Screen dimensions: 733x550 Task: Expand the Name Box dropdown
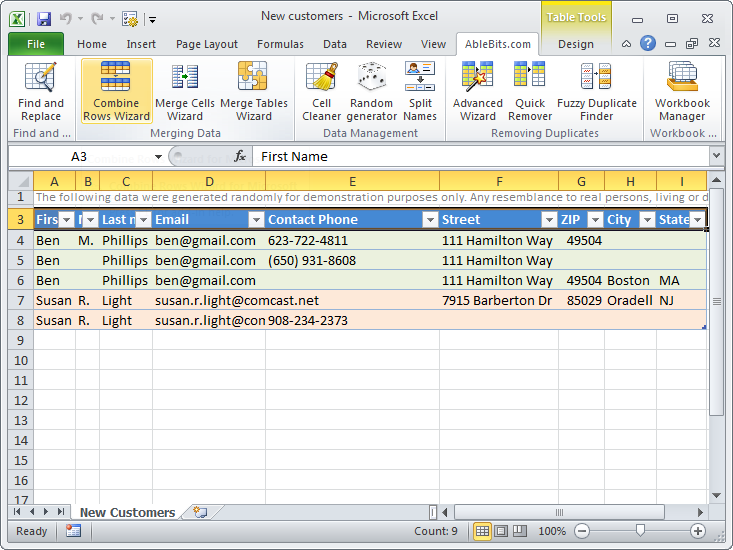(x=158, y=157)
